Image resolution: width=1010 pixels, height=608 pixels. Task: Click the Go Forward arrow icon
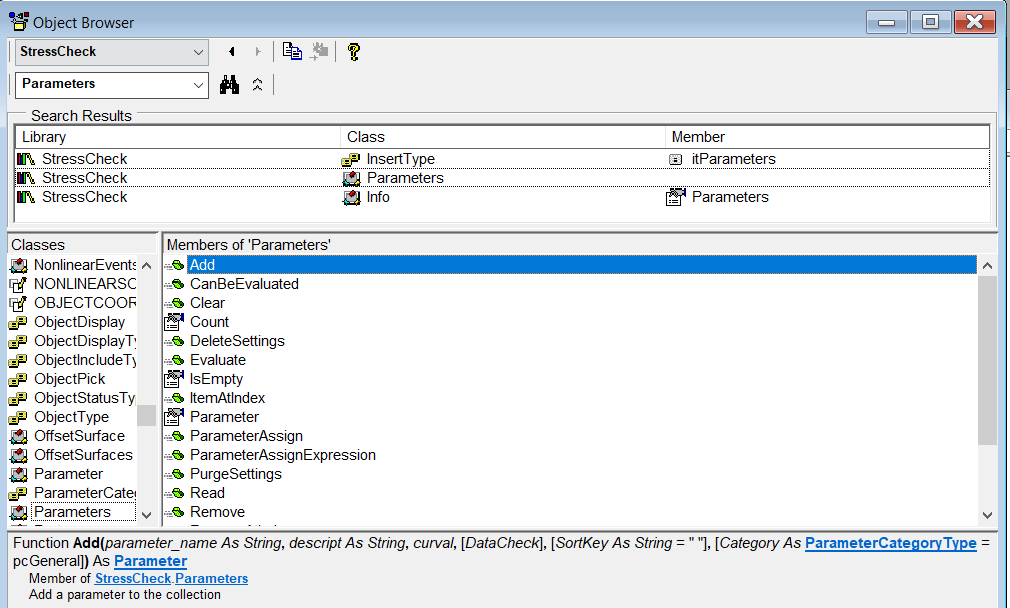pyautogui.click(x=258, y=52)
